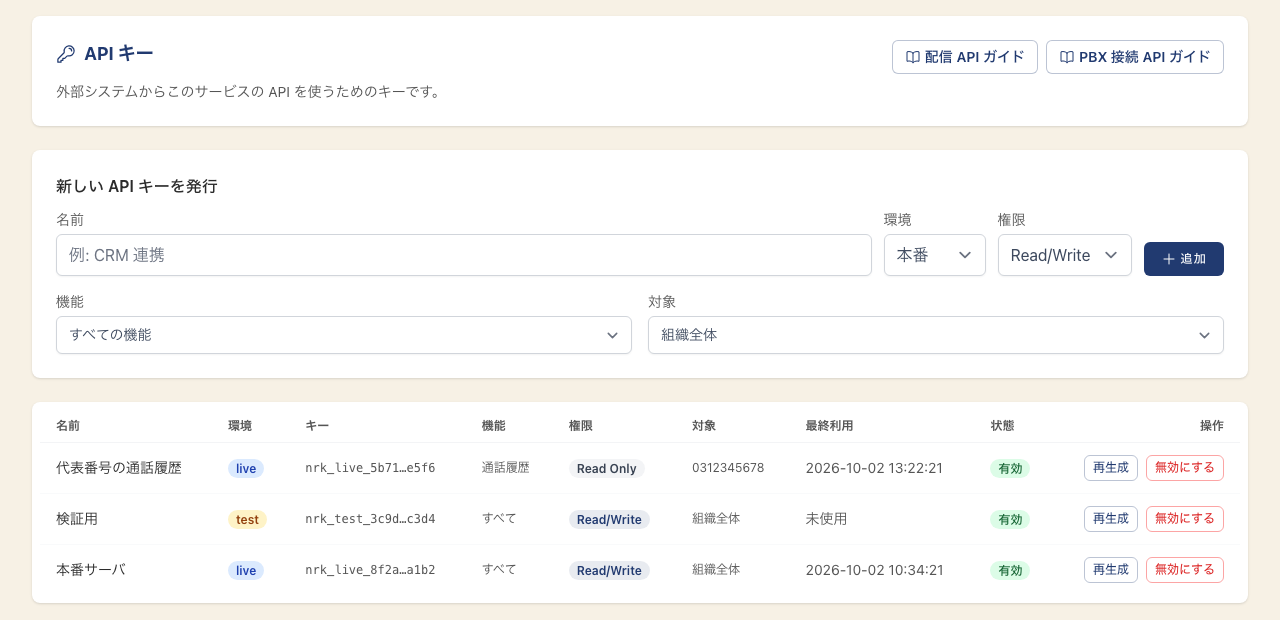The image size is (1280, 620).
Task: Click the 最終利用 column header
Action: (829, 426)
